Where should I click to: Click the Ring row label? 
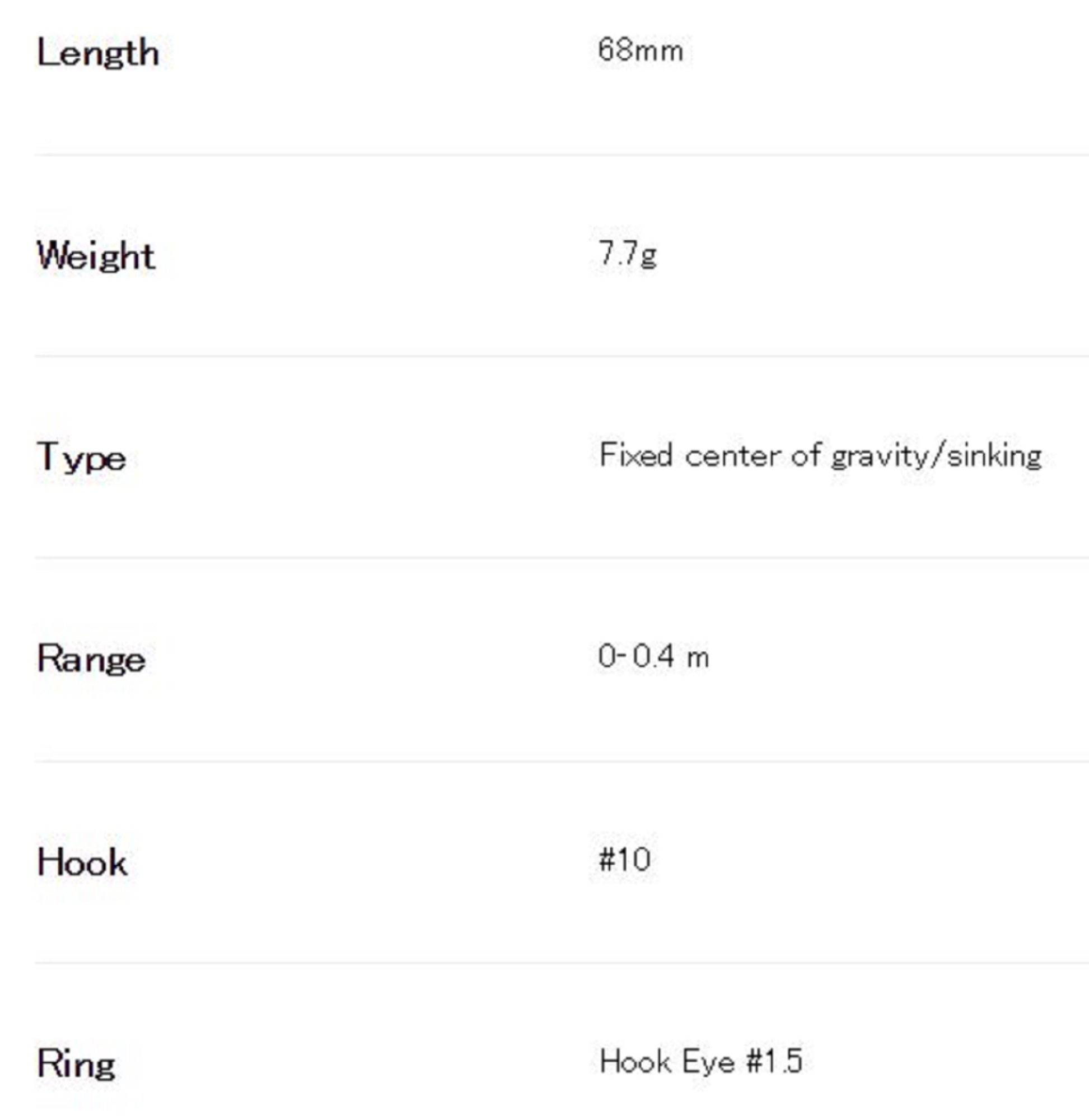tap(76, 1063)
